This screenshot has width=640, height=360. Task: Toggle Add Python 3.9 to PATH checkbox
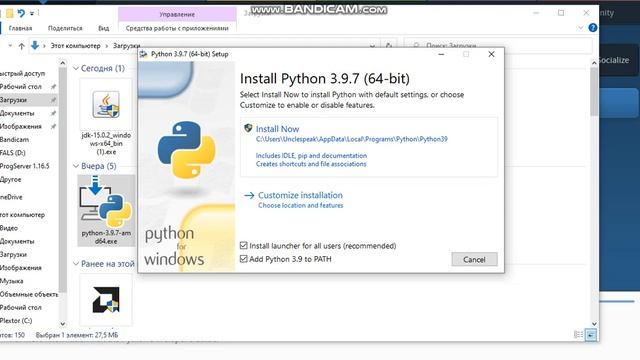pos(244,259)
